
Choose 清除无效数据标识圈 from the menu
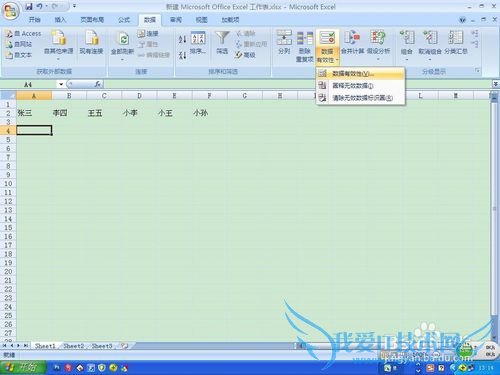click(x=360, y=98)
